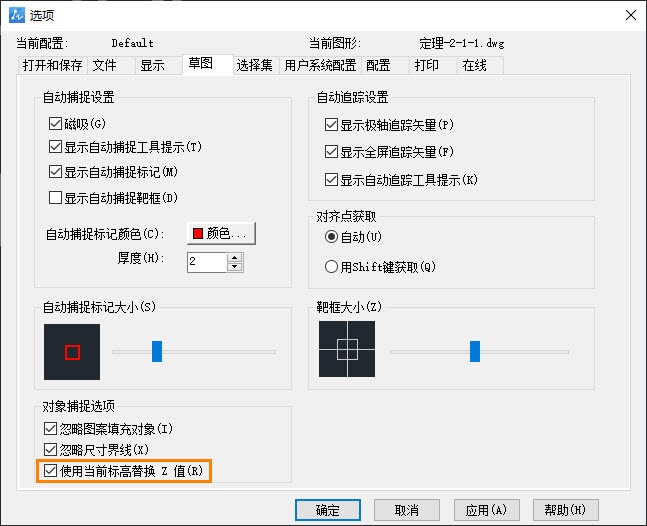Viewport: 647px width, 526px height.
Task: Click the app icon in the title bar
Action: tap(17, 15)
